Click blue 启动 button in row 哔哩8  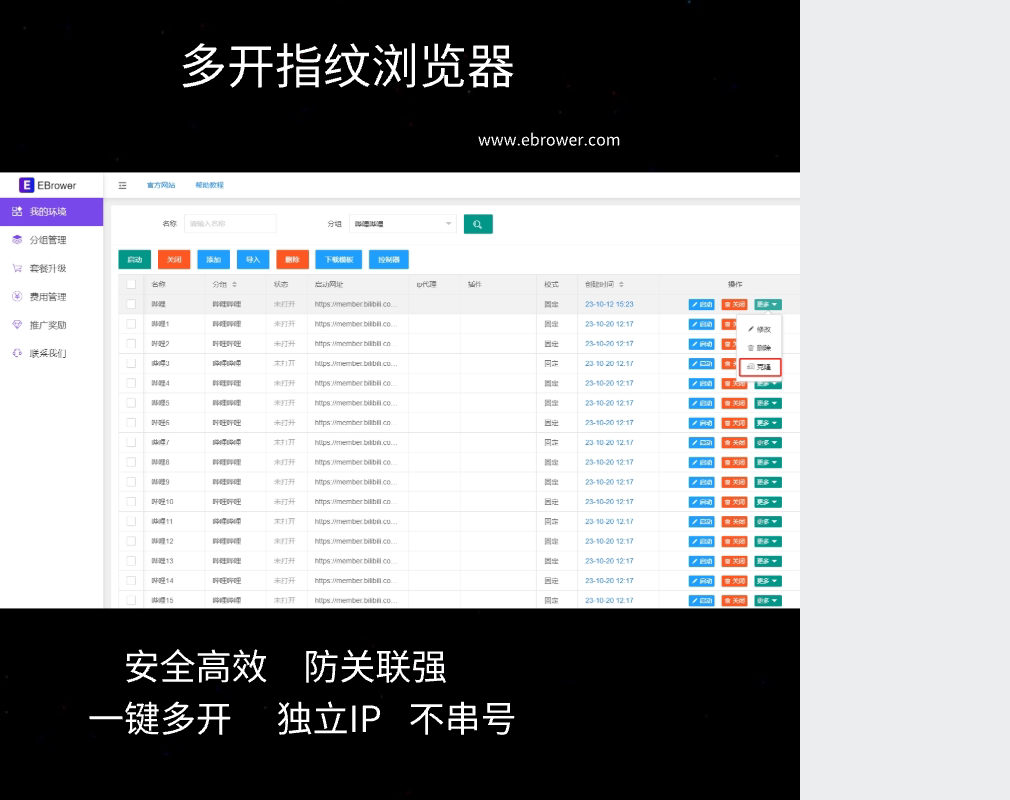[701, 462]
